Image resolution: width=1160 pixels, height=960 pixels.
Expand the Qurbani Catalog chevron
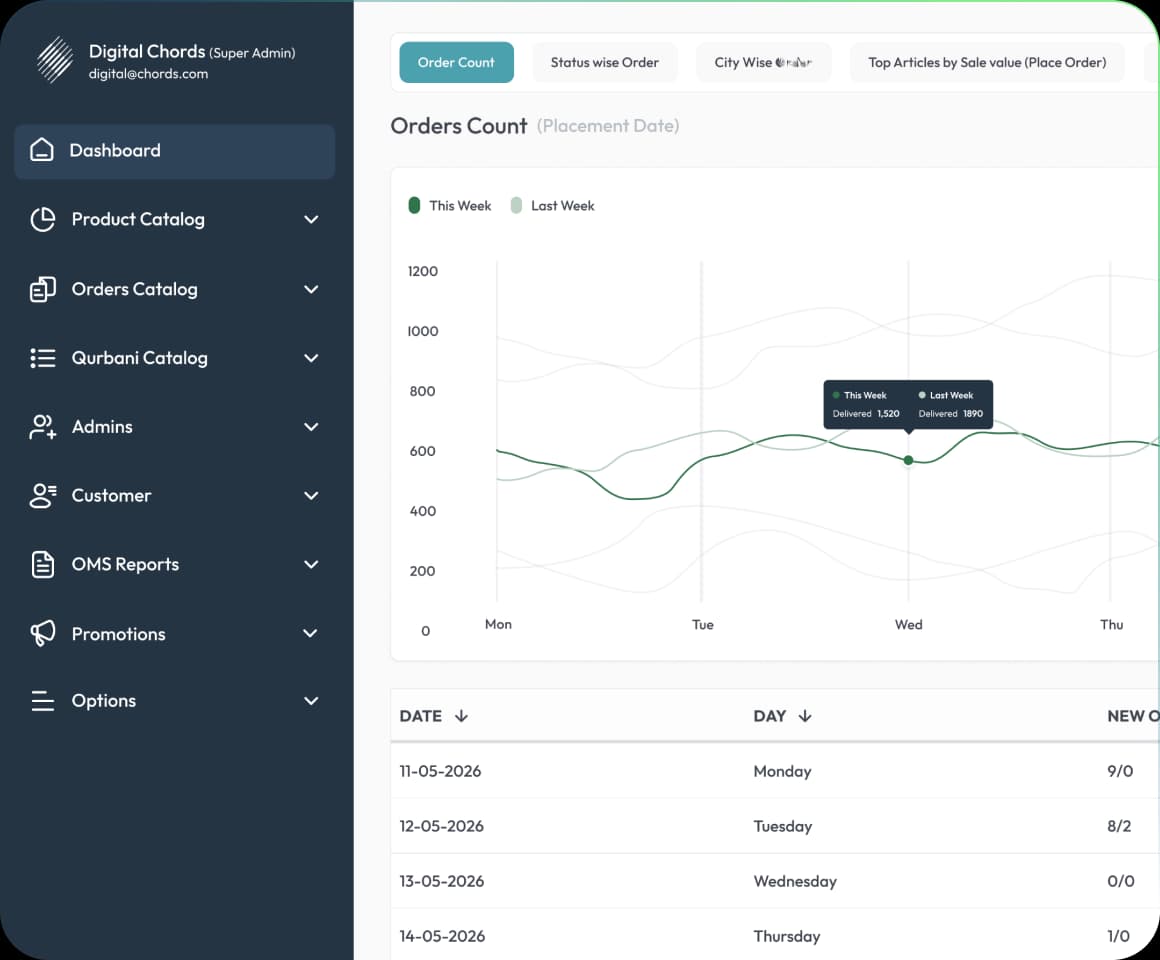(311, 358)
